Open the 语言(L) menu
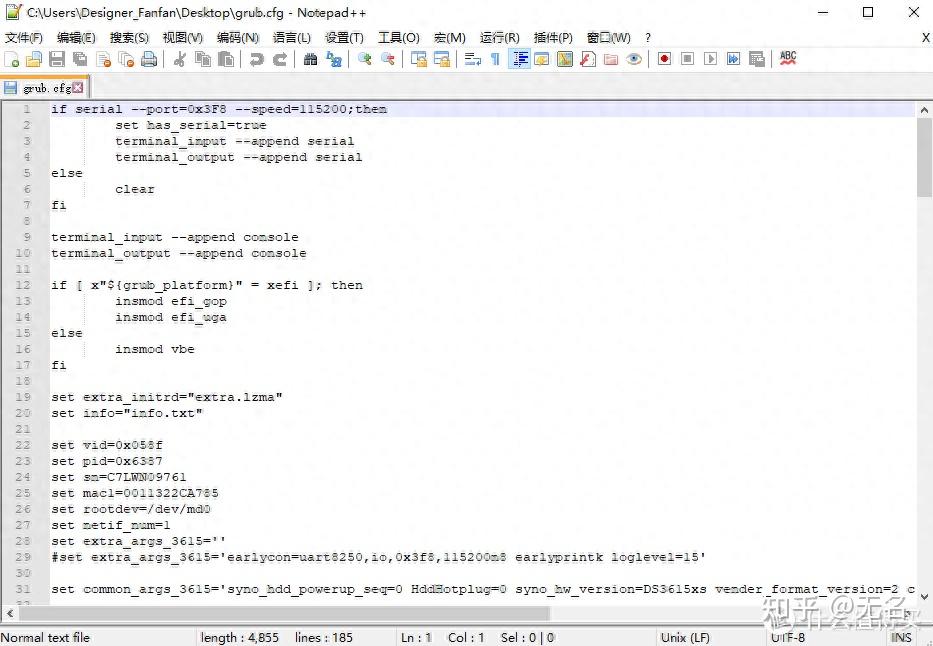This screenshot has width=933, height=646. tap(292, 37)
